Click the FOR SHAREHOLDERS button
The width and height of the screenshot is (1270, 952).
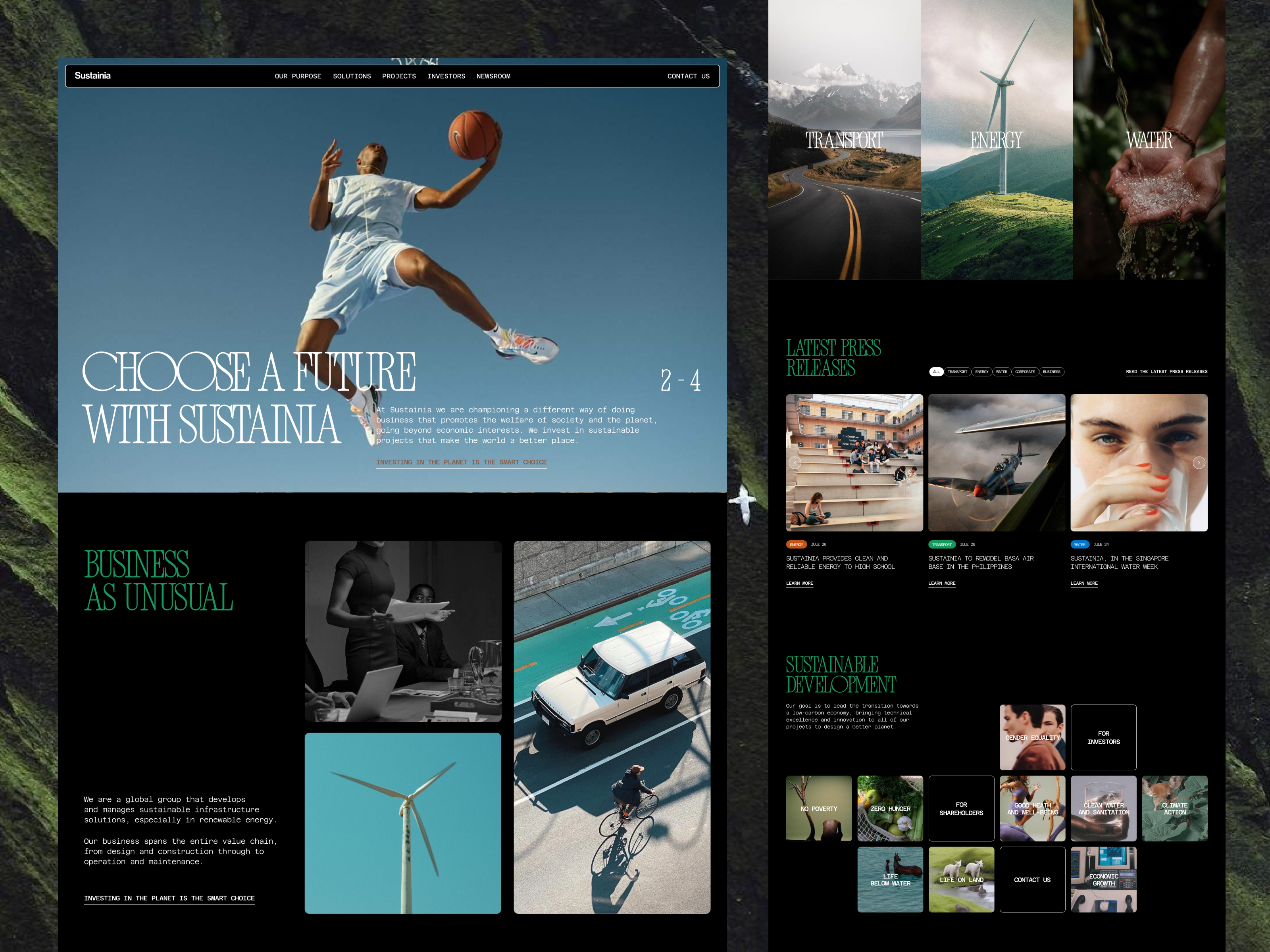tap(962, 808)
